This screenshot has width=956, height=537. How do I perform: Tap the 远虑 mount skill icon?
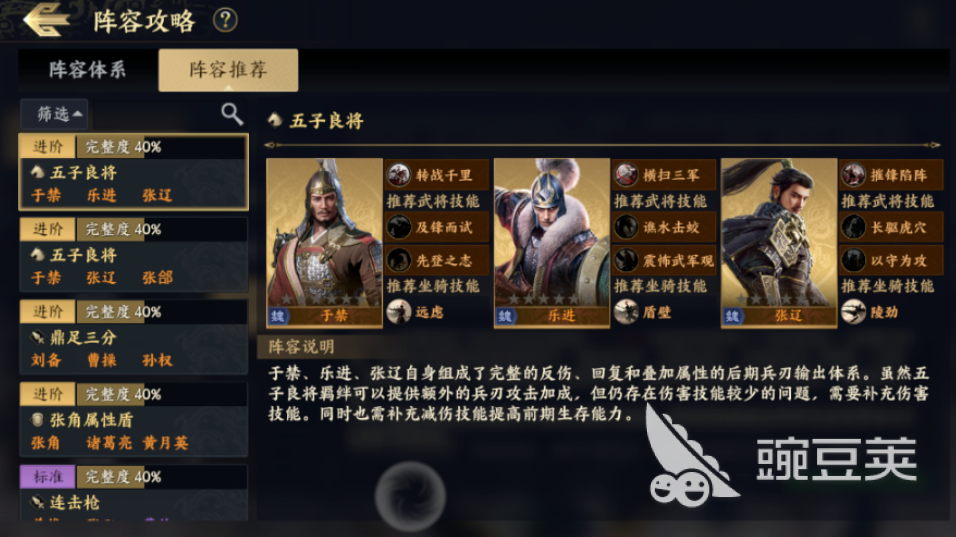[x=399, y=312]
